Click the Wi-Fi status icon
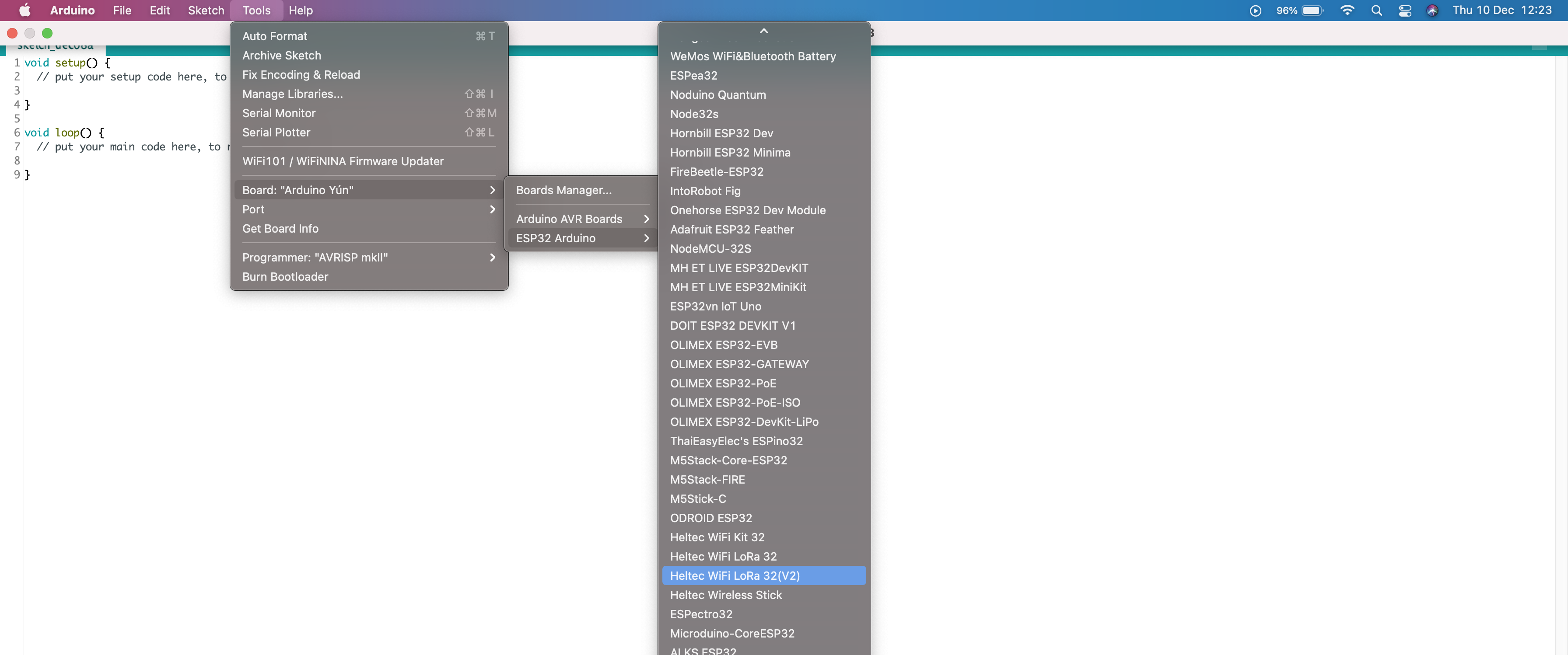This screenshot has width=1568, height=655. 1347,10
